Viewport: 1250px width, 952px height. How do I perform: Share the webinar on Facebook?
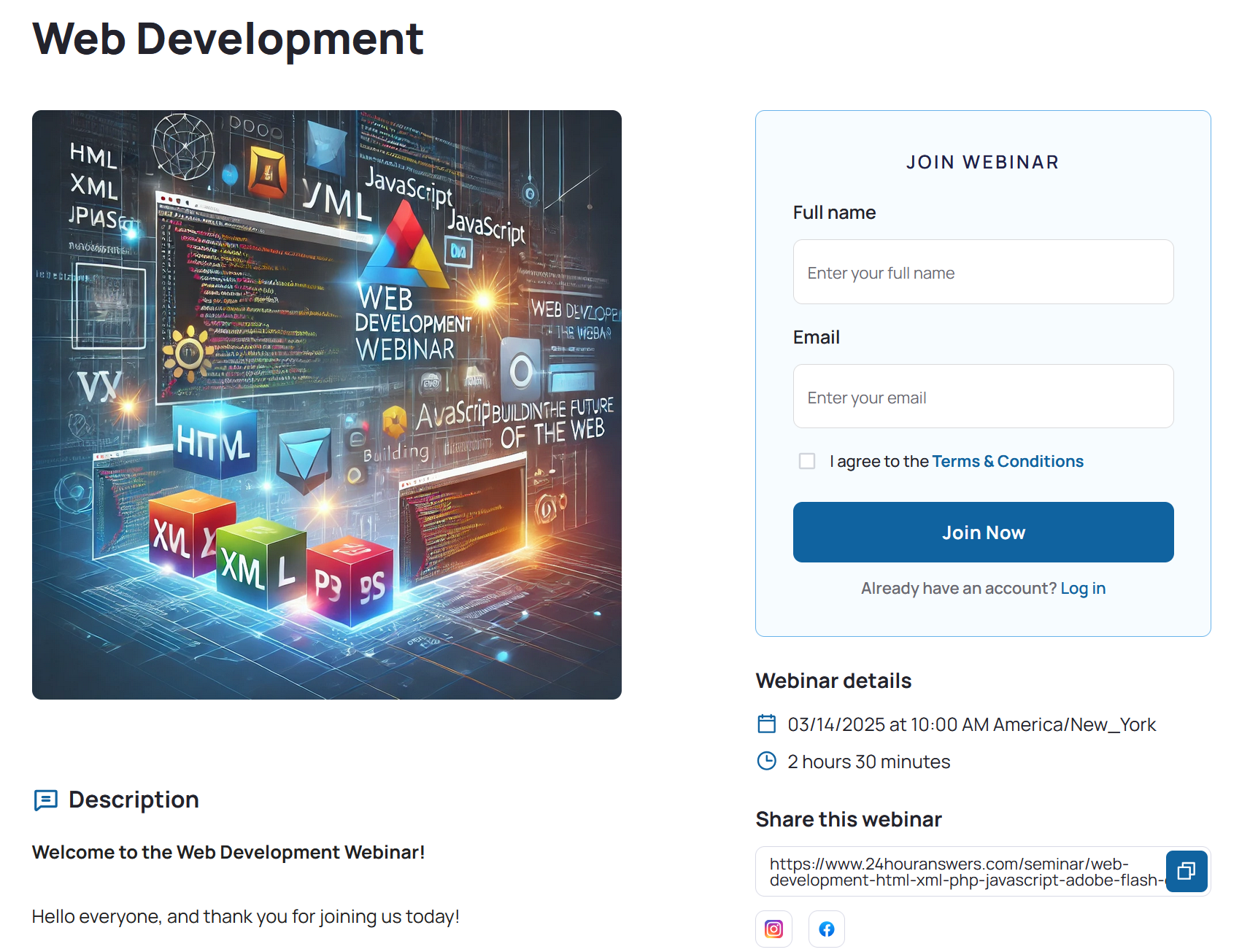click(x=826, y=929)
